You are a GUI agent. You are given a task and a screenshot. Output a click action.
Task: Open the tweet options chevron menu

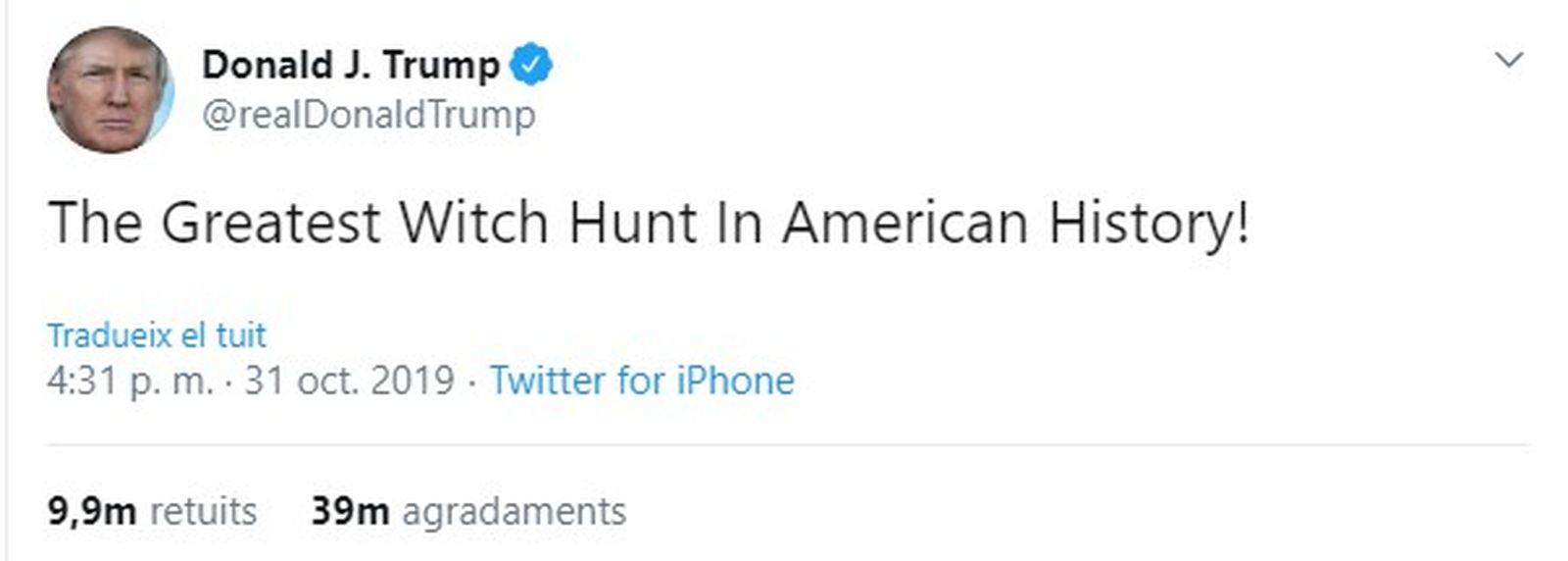[x=1508, y=60]
